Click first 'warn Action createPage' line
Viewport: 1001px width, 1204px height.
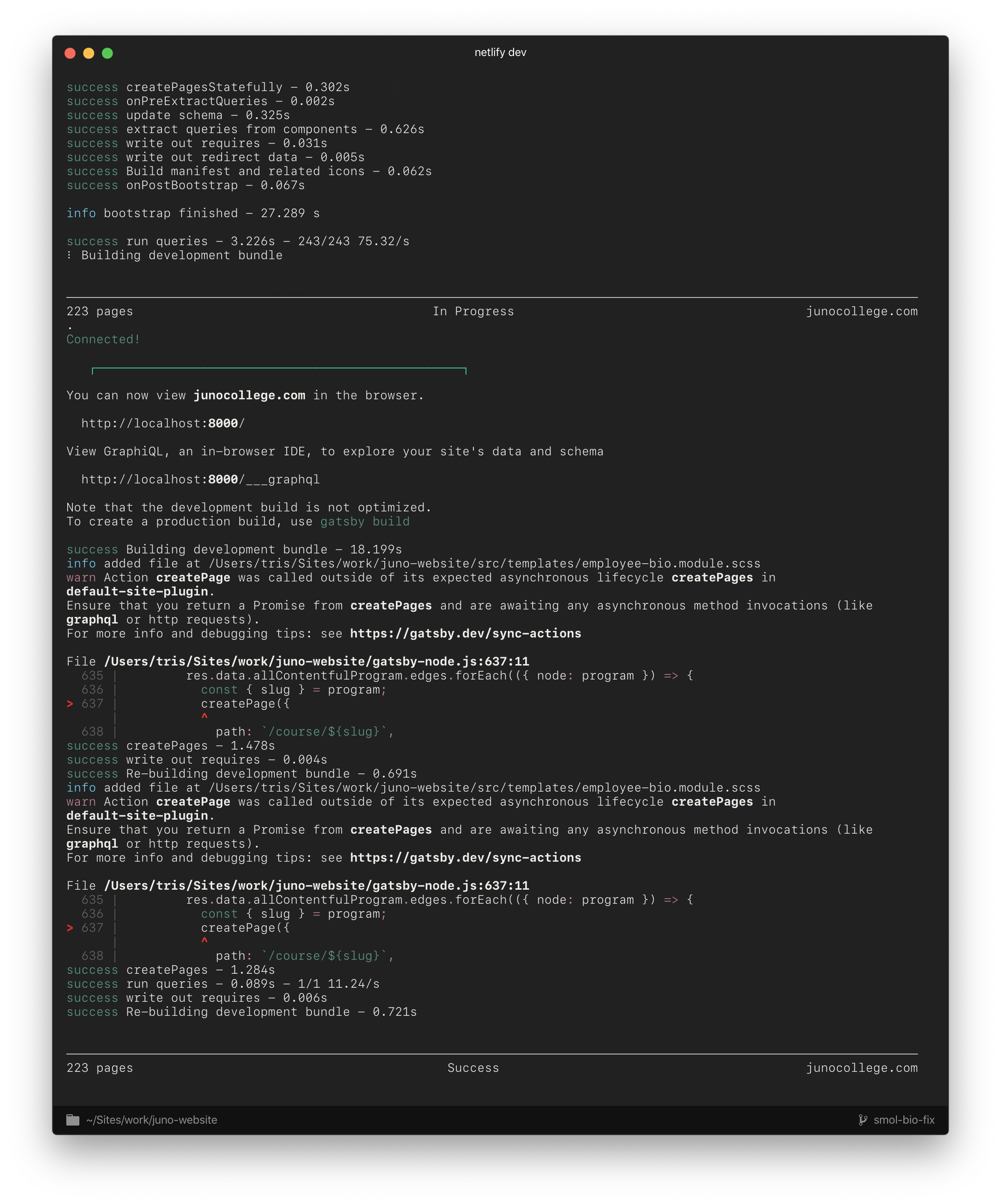[421, 578]
